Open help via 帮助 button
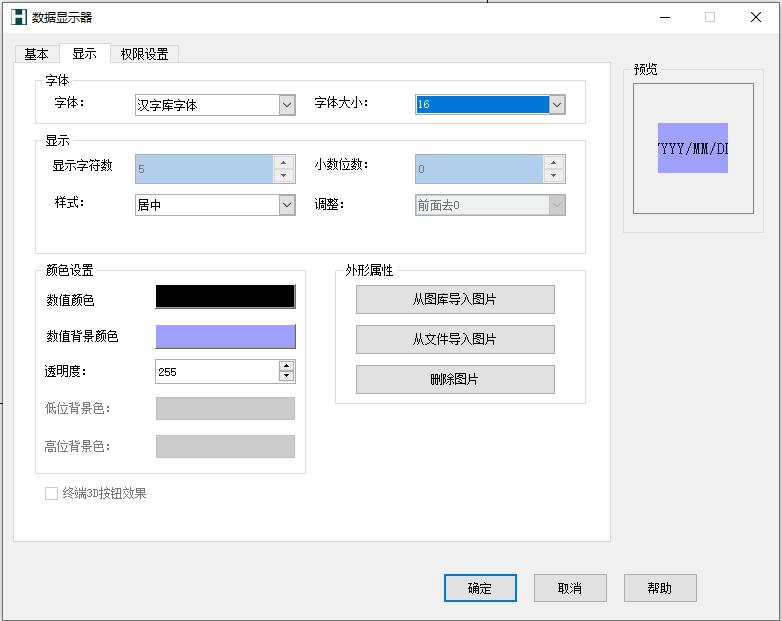782x621 pixels. 660,588
